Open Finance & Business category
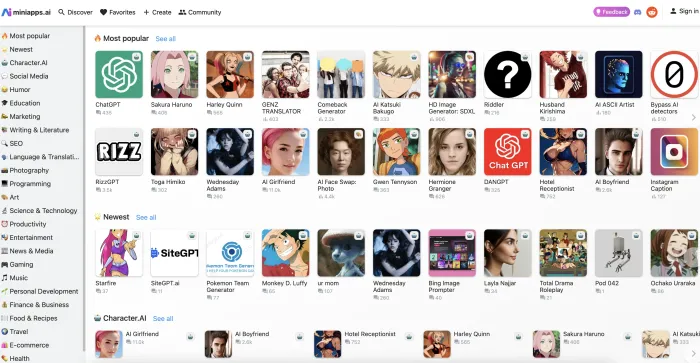Viewport: 700px width, 363px height. click(x=35, y=305)
